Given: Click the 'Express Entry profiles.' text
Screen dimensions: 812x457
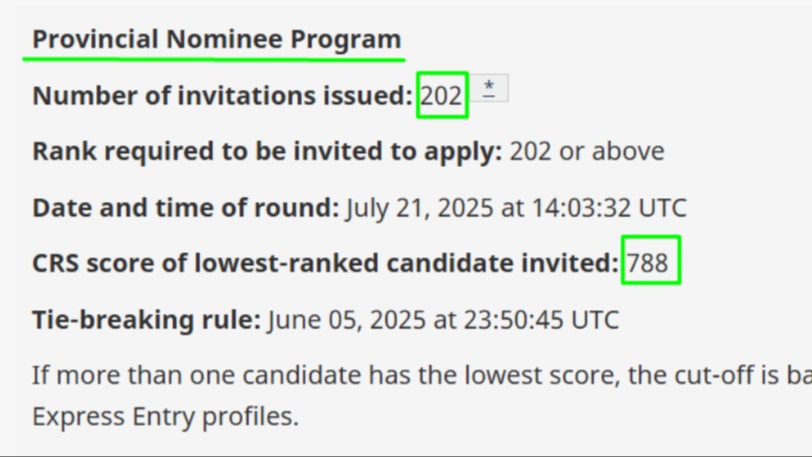Looking at the screenshot, I should [x=166, y=417].
